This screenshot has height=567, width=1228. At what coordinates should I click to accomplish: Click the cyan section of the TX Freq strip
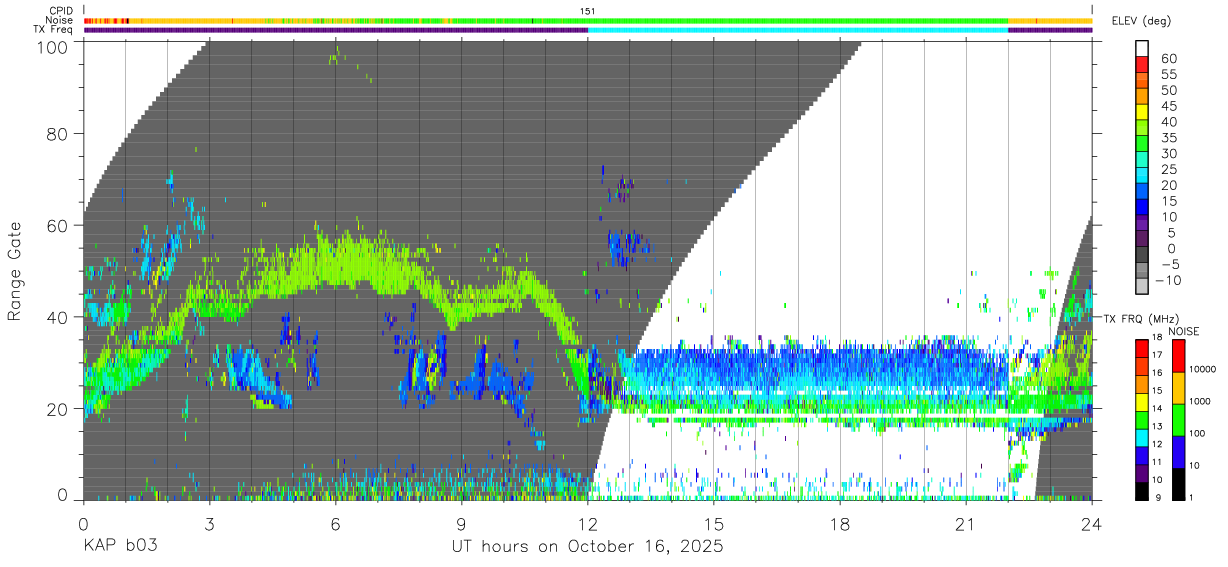click(x=798, y=30)
